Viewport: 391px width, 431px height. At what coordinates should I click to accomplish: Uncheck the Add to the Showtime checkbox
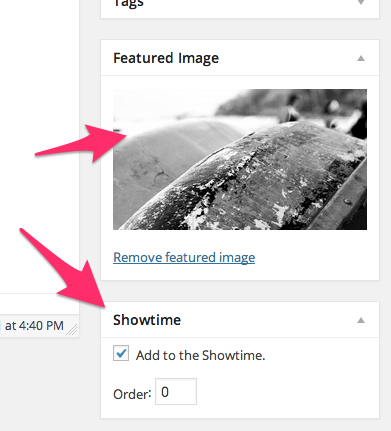(x=121, y=353)
